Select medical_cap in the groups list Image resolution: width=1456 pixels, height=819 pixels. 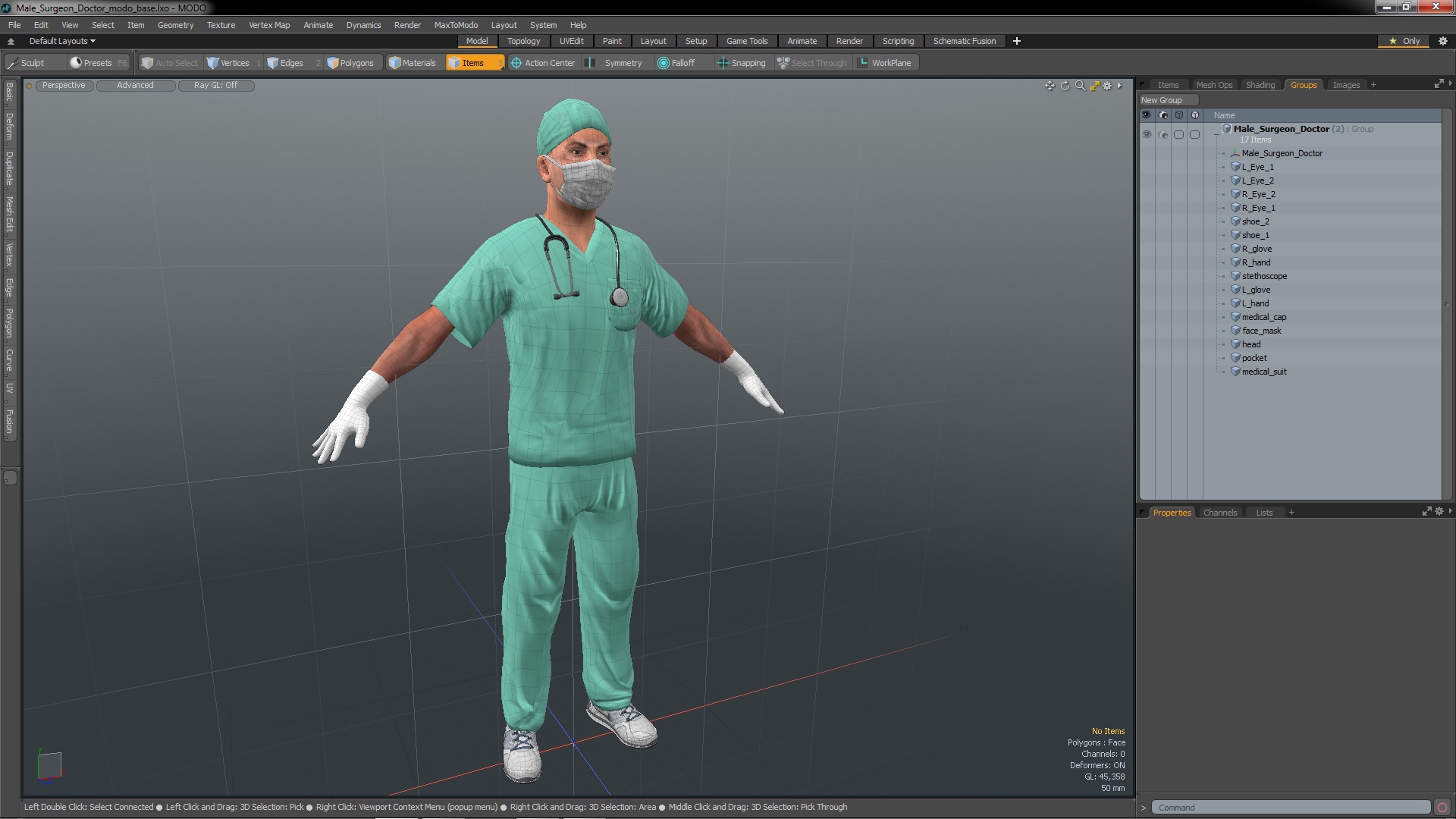pyautogui.click(x=1263, y=317)
